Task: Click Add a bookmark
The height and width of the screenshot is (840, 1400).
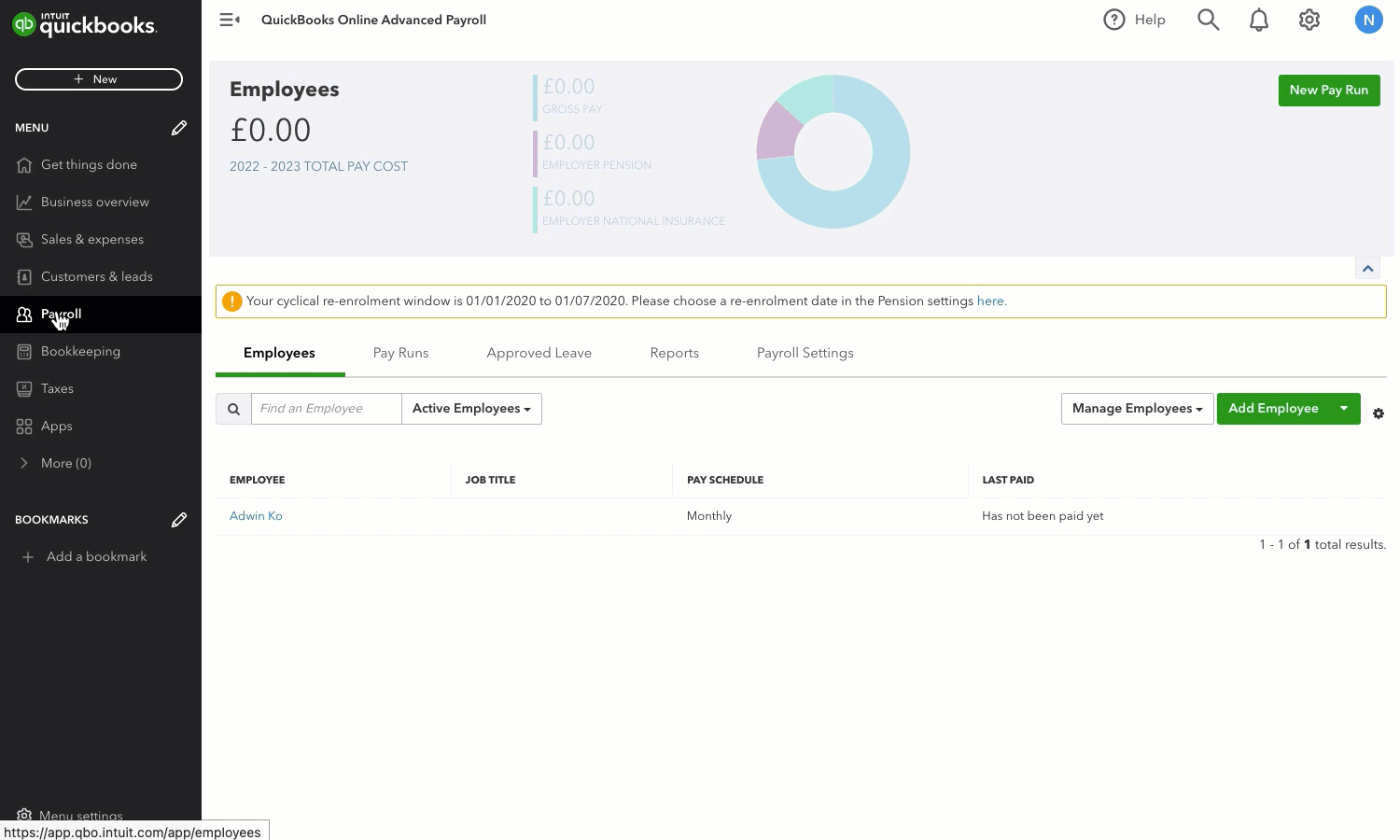Action: (x=97, y=557)
